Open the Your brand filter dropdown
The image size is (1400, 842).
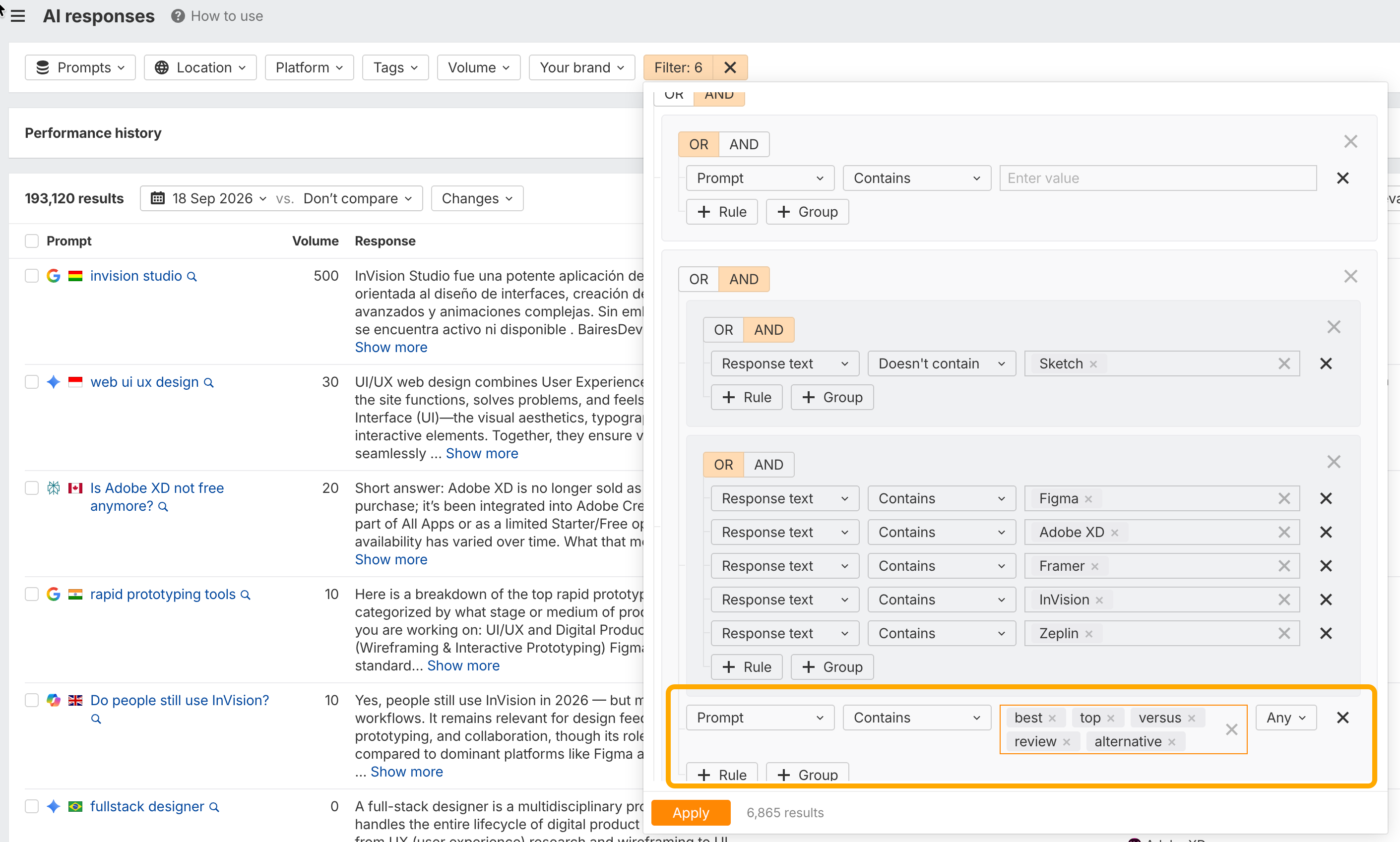(581, 67)
